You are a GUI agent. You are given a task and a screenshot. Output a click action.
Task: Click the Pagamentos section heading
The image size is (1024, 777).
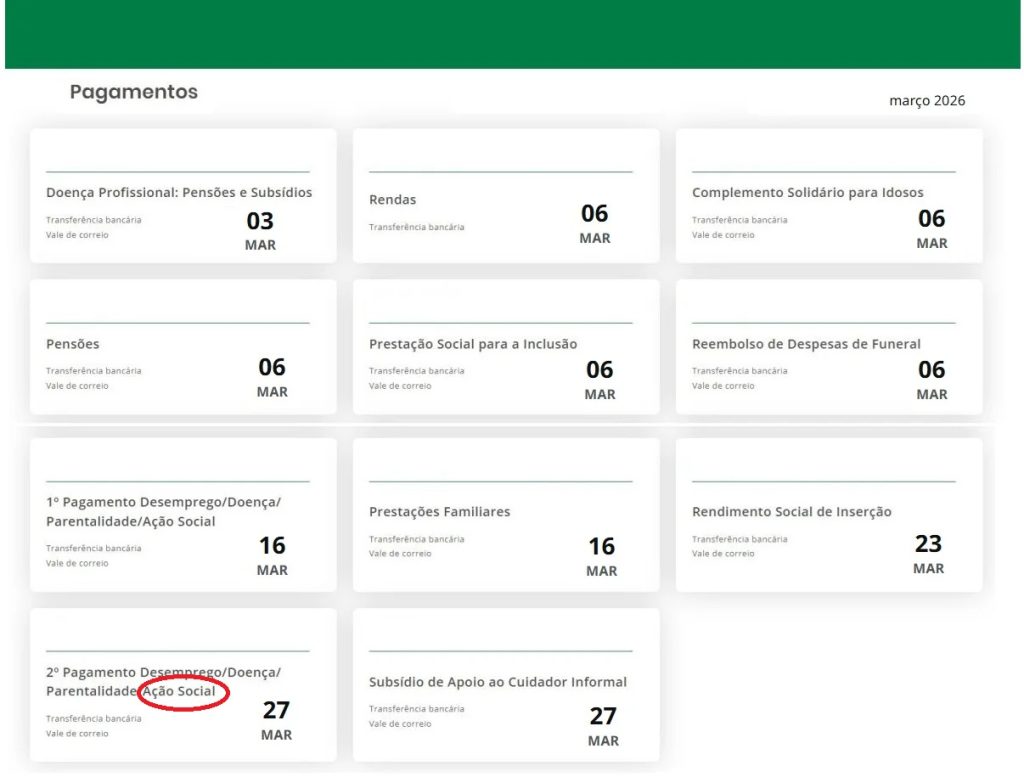134,92
